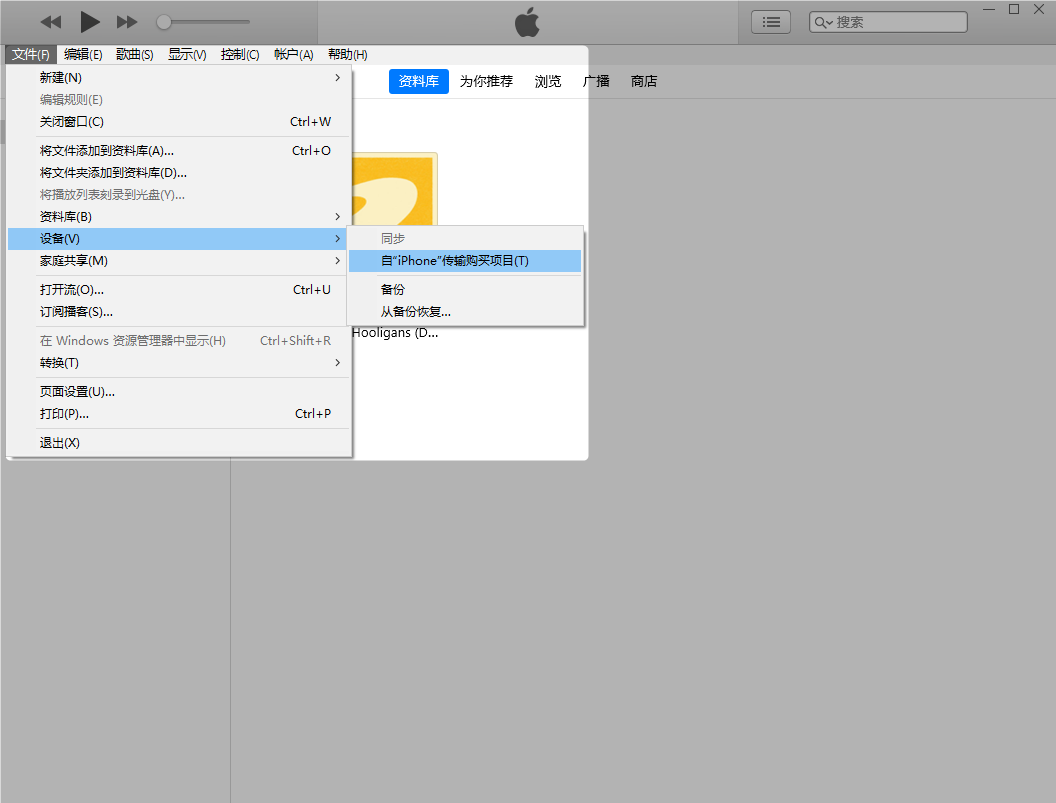Open the yellow album artwork thumbnail
The width and height of the screenshot is (1056, 803).
click(x=395, y=189)
